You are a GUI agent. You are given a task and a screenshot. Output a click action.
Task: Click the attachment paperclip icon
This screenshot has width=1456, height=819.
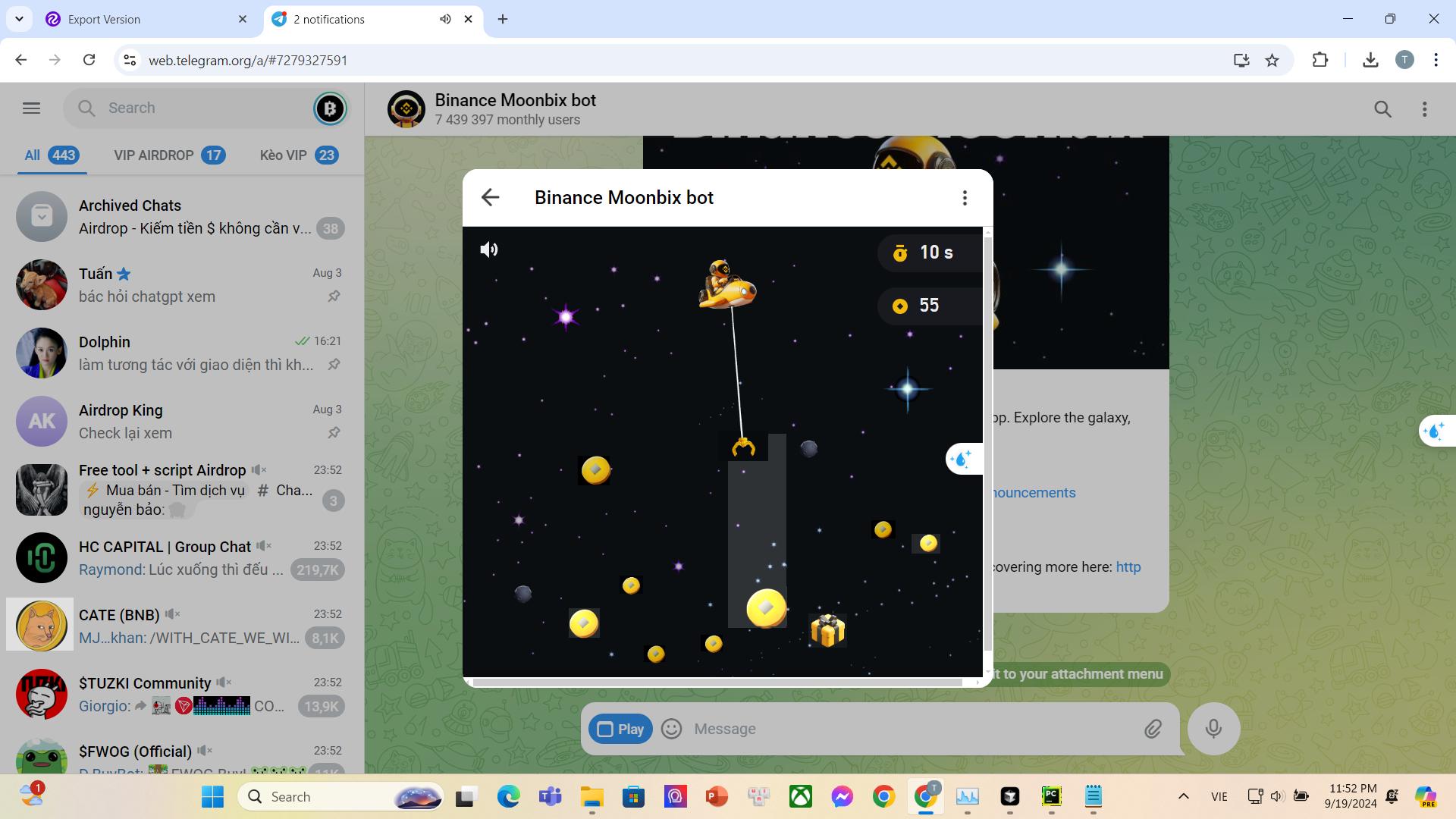1153,729
